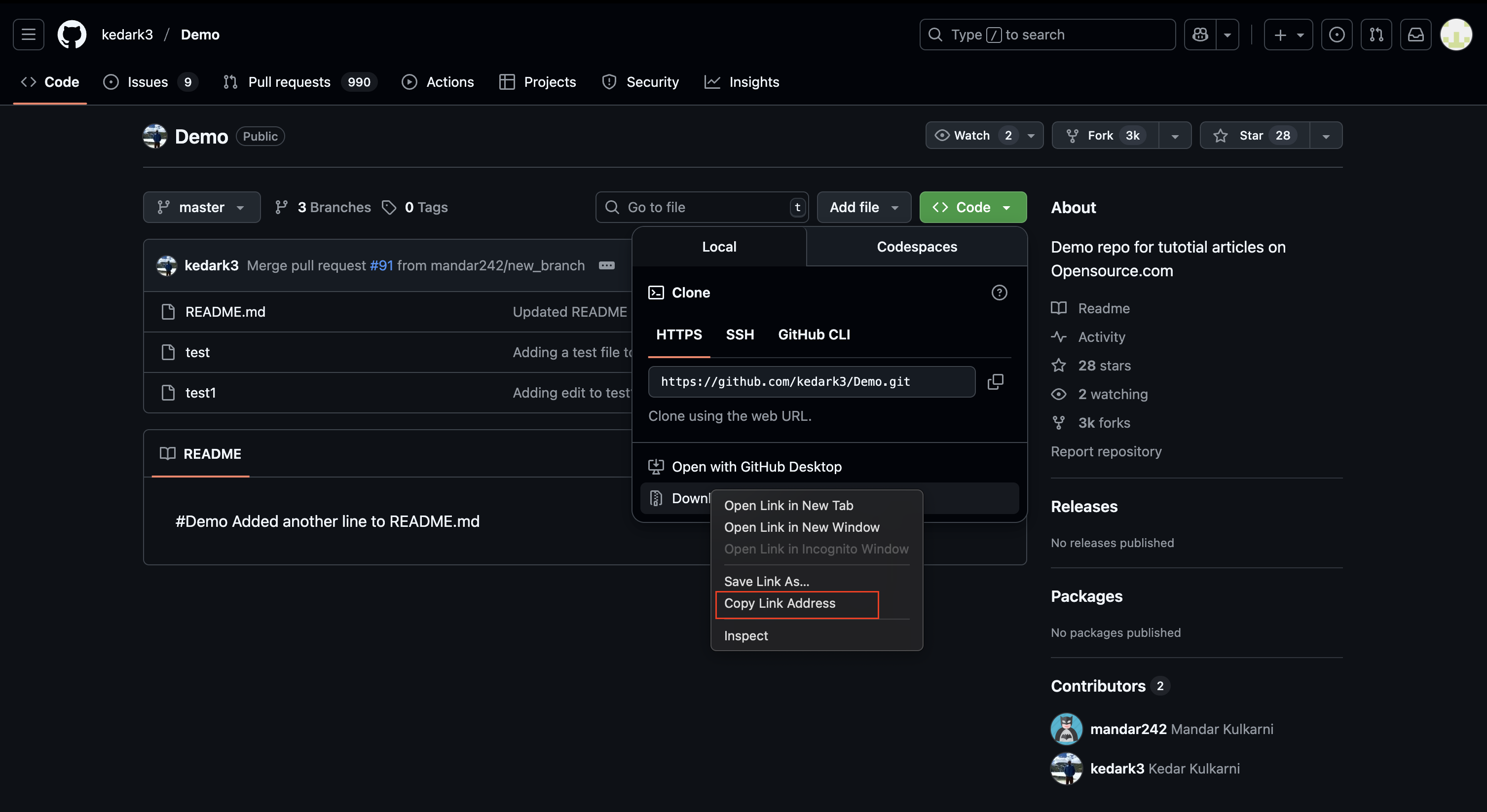Click mandar242 contributor avatar
Screen dimensions: 1487x812
[x=1066, y=729]
